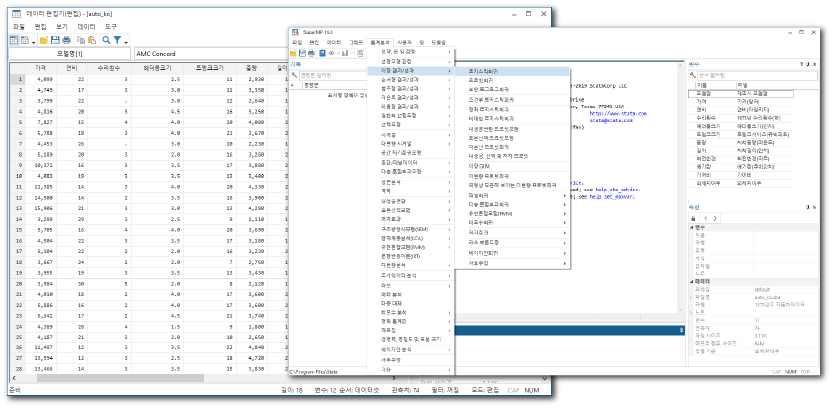Select 프로빗회귀 in the submenu
This screenshot has height=408, width=832.
(513, 80)
